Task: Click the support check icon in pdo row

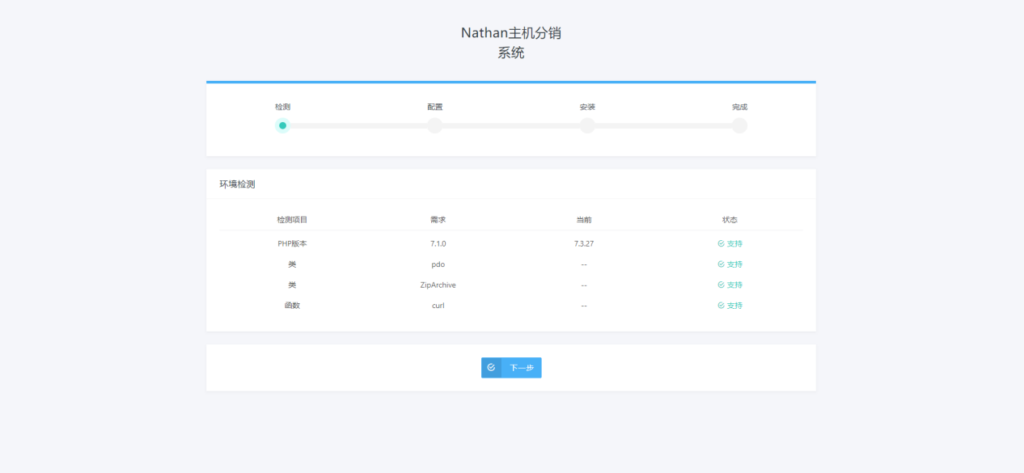Action: pyautogui.click(x=721, y=265)
